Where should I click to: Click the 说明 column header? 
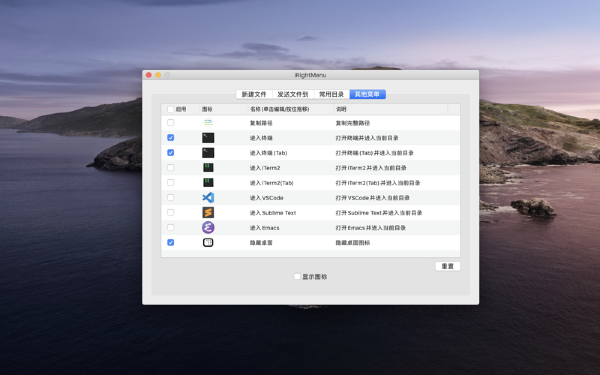coord(341,109)
